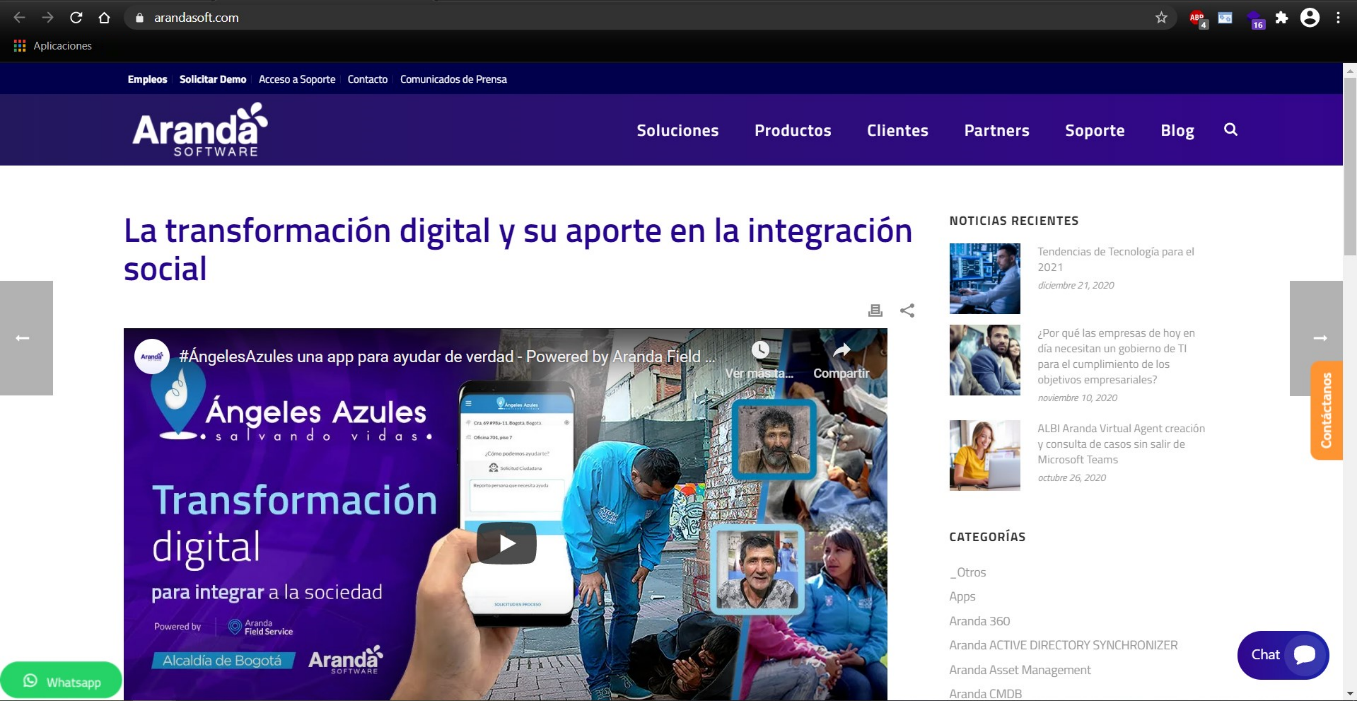This screenshot has height=701, width=1357.
Task: Play the Ángeles Azules video
Action: pyautogui.click(x=506, y=543)
